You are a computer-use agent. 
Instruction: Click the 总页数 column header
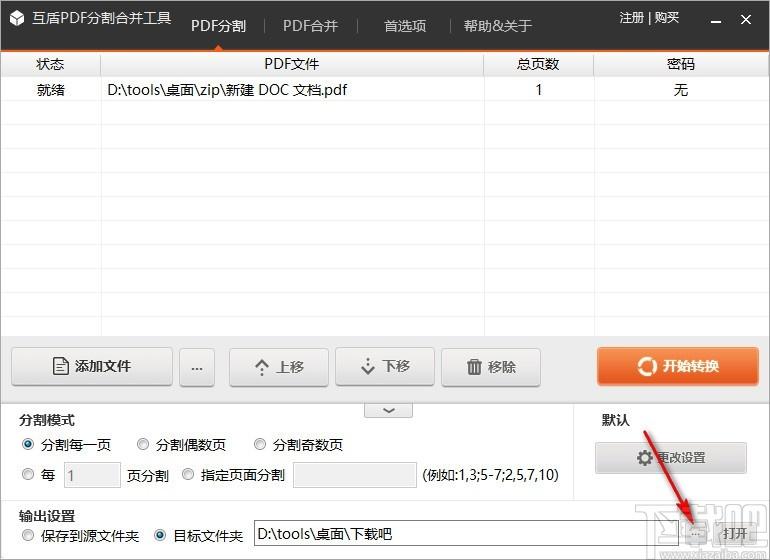click(538, 64)
